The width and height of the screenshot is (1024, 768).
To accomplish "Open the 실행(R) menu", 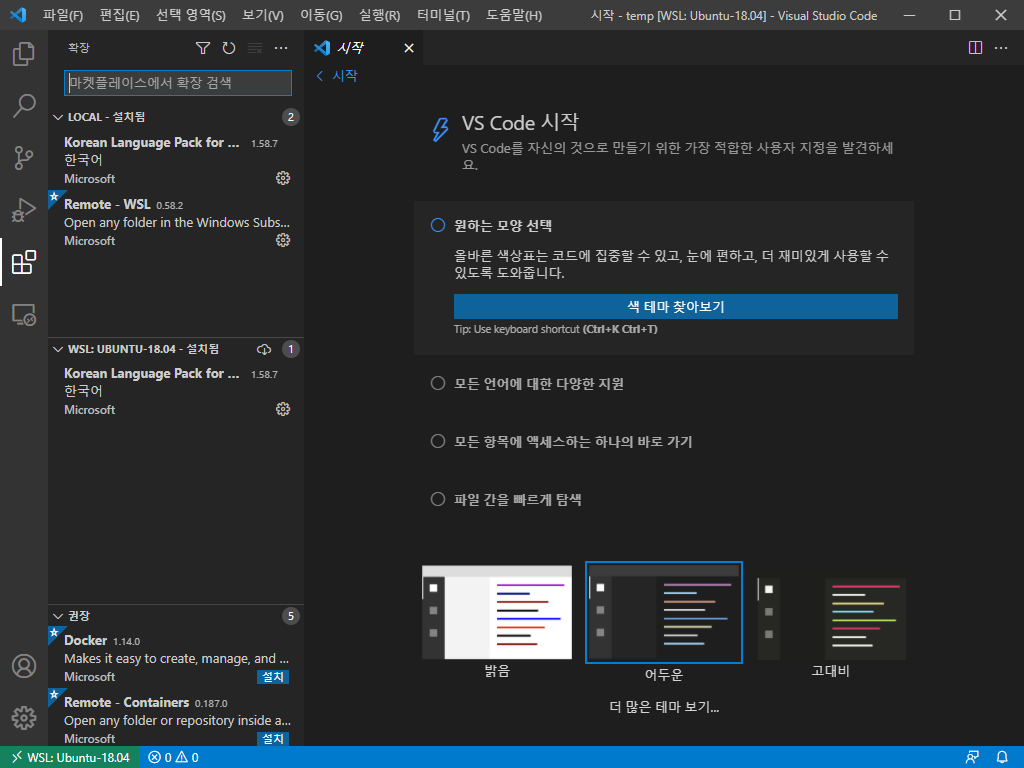I will (379, 15).
